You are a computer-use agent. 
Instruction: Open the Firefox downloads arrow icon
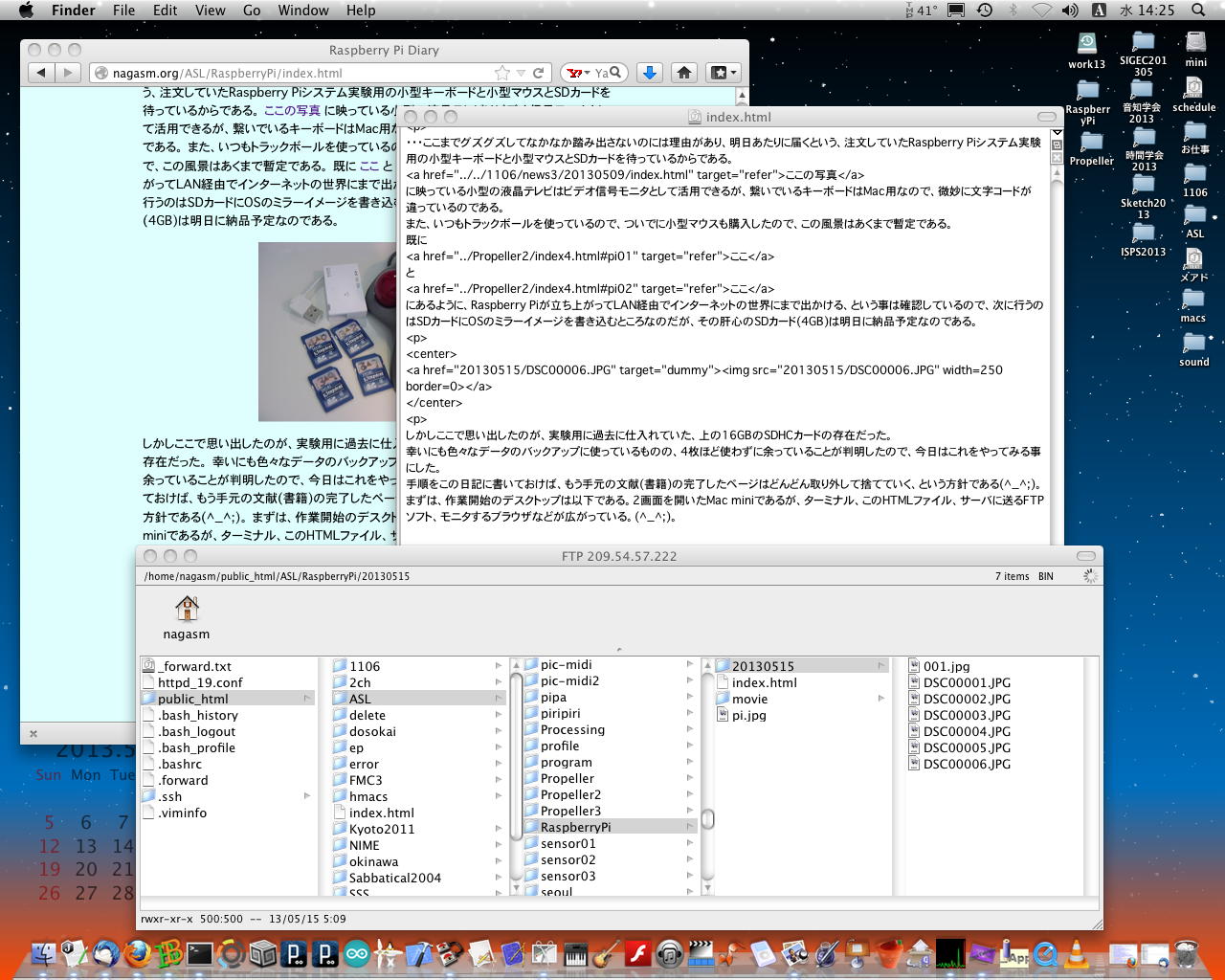tap(649, 73)
